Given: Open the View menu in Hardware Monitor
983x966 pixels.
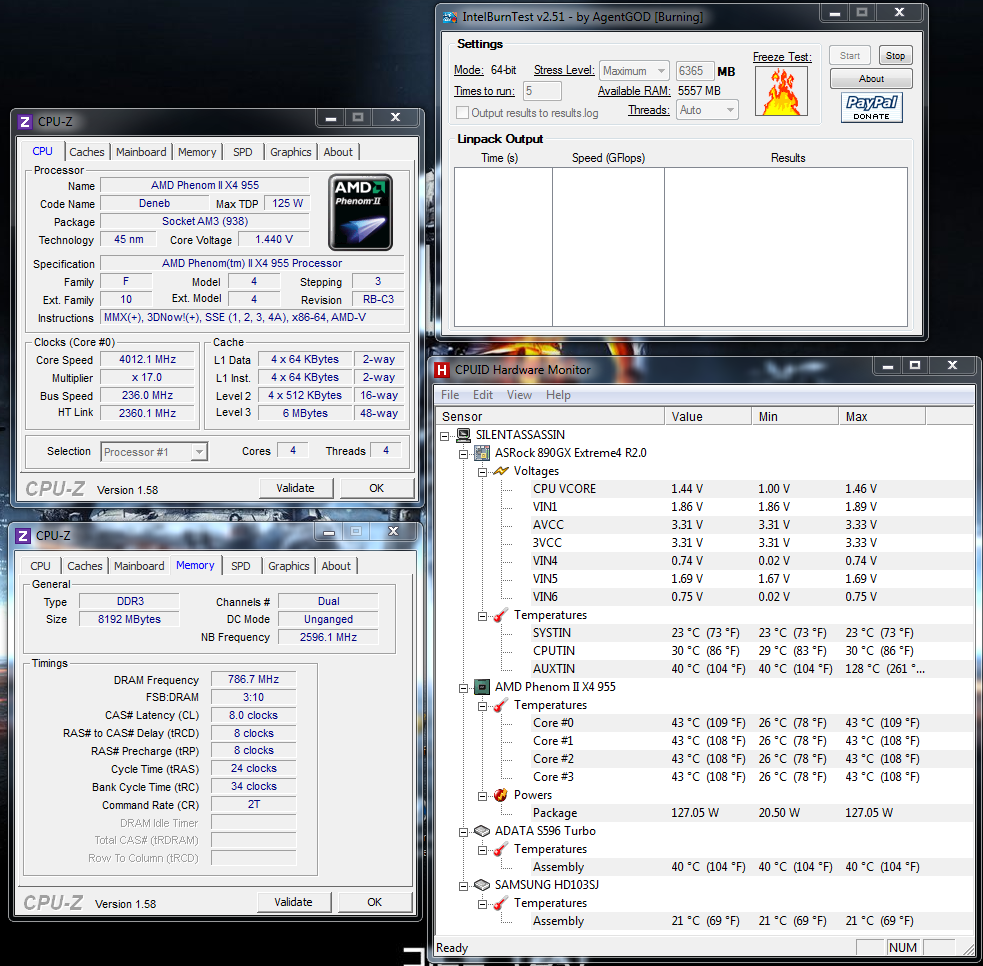Looking at the screenshot, I should (519, 395).
